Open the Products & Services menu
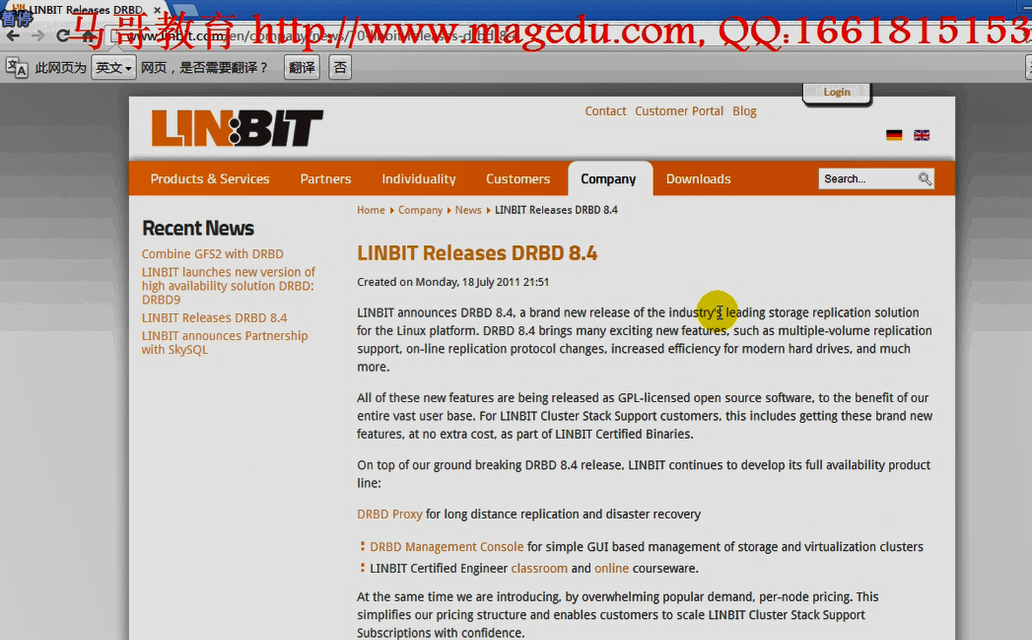The width and height of the screenshot is (1032, 640). tap(210, 179)
